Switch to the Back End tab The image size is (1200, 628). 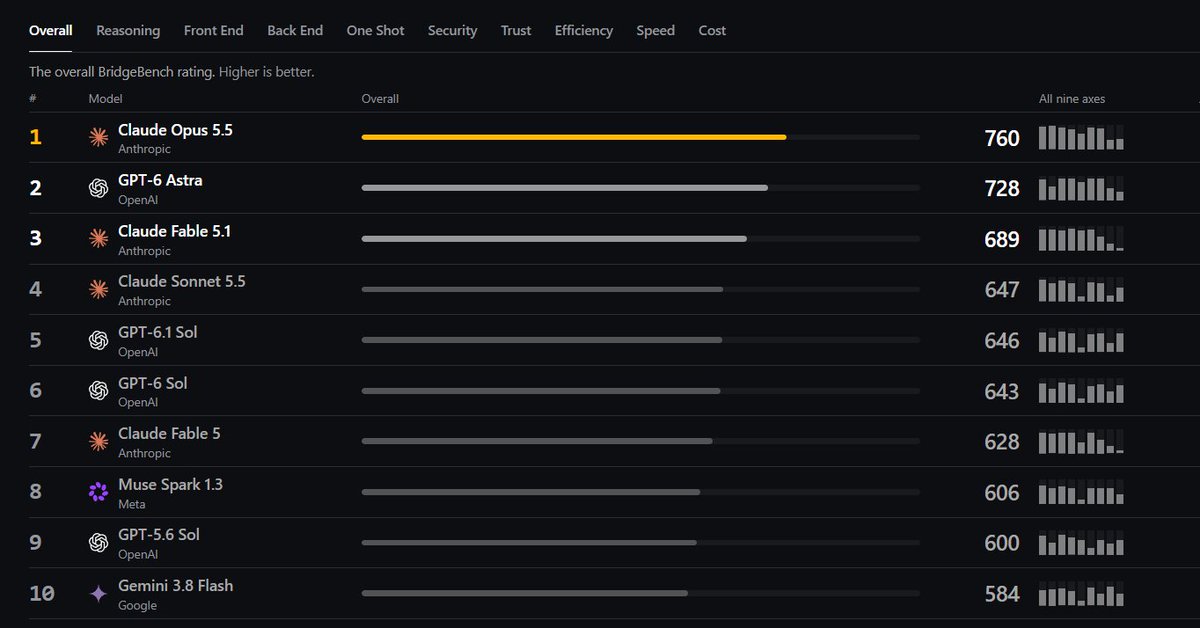tap(295, 30)
